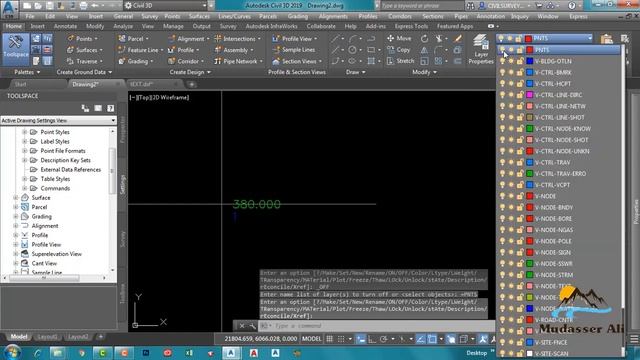Click the Surfaces tool icon
This screenshot has height=360, width=640.
[x=71, y=50]
